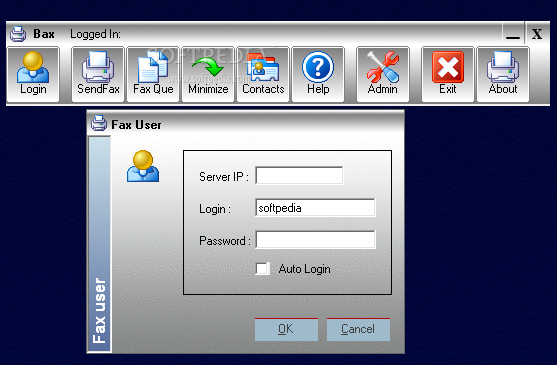Screen dimensions: 557x365
Task: Confirm with the OK button
Action: [x=286, y=329]
